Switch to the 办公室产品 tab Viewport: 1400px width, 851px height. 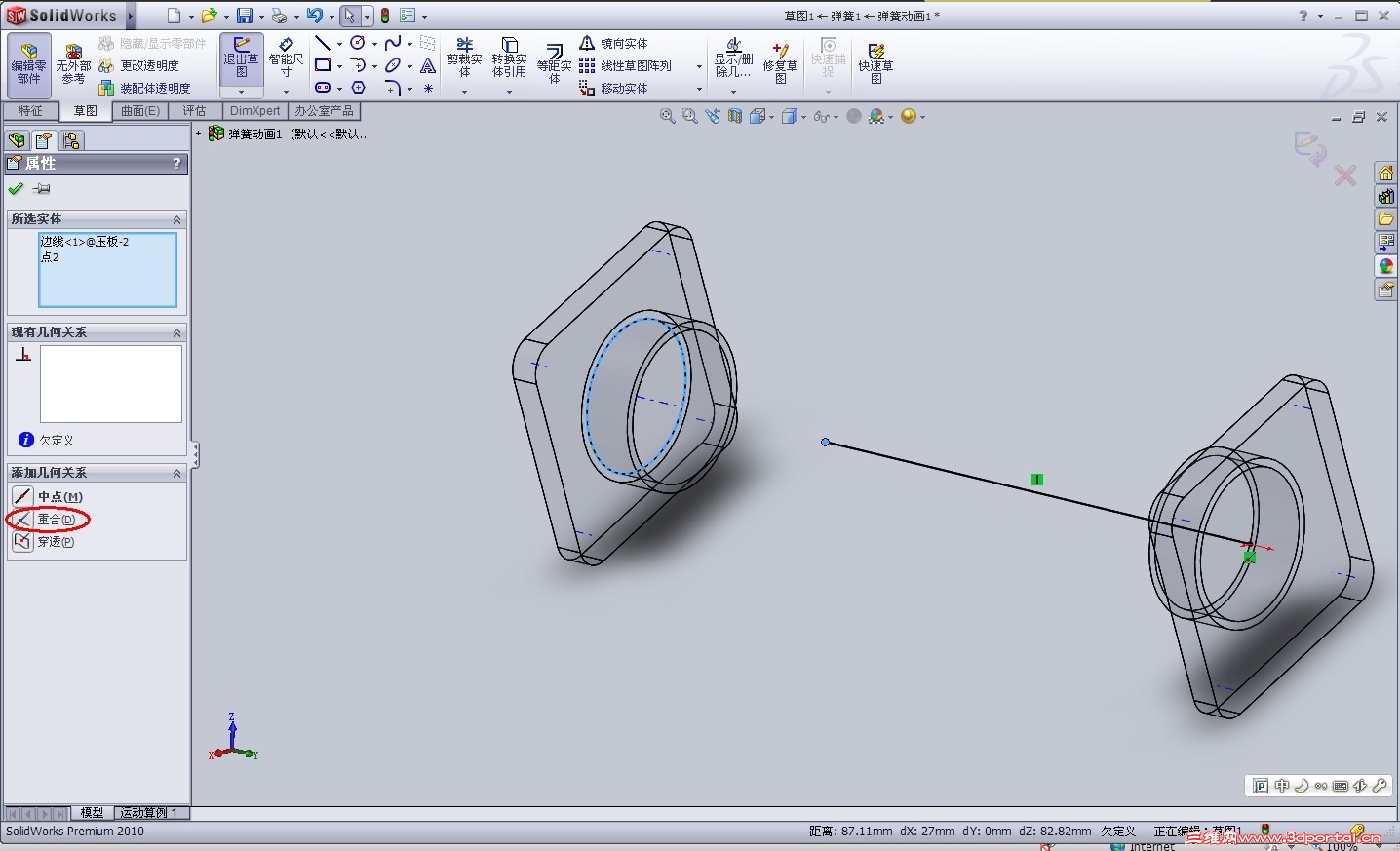point(325,111)
